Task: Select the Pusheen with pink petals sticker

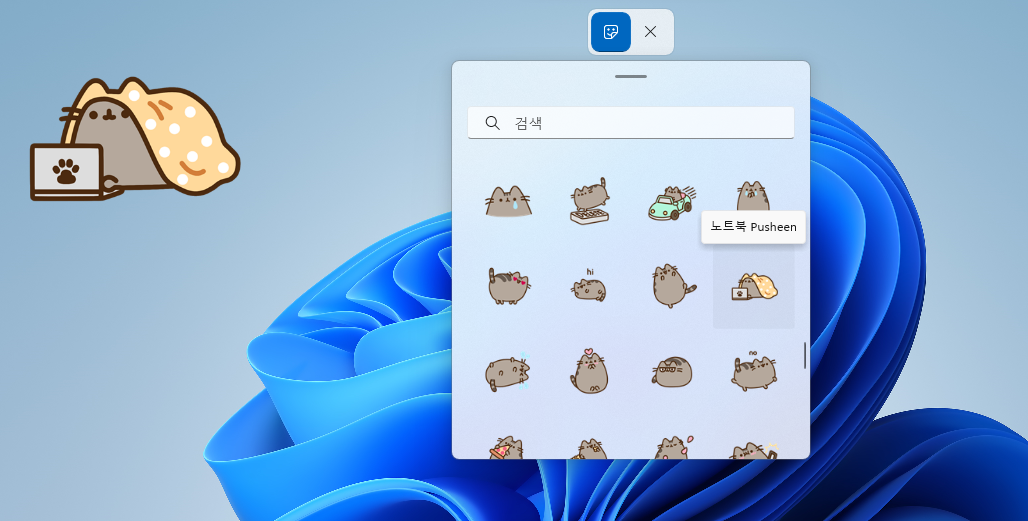Action: click(x=673, y=447)
